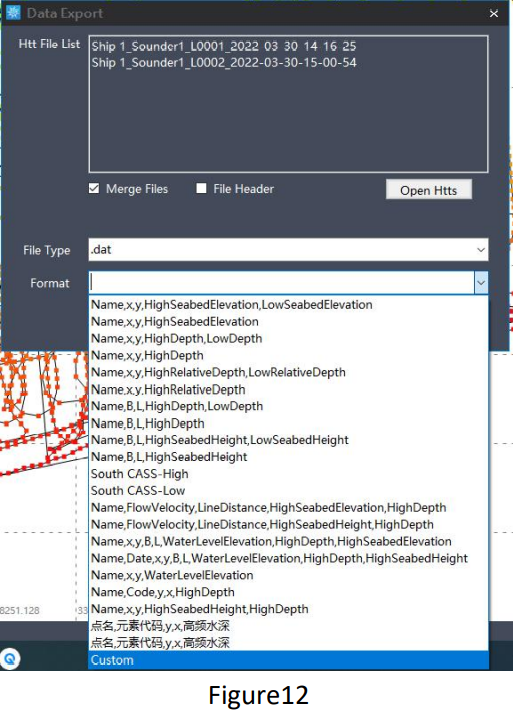Click the Data Export app icon
The height and width of the screenshot is (715, 513).
[13, 13]
